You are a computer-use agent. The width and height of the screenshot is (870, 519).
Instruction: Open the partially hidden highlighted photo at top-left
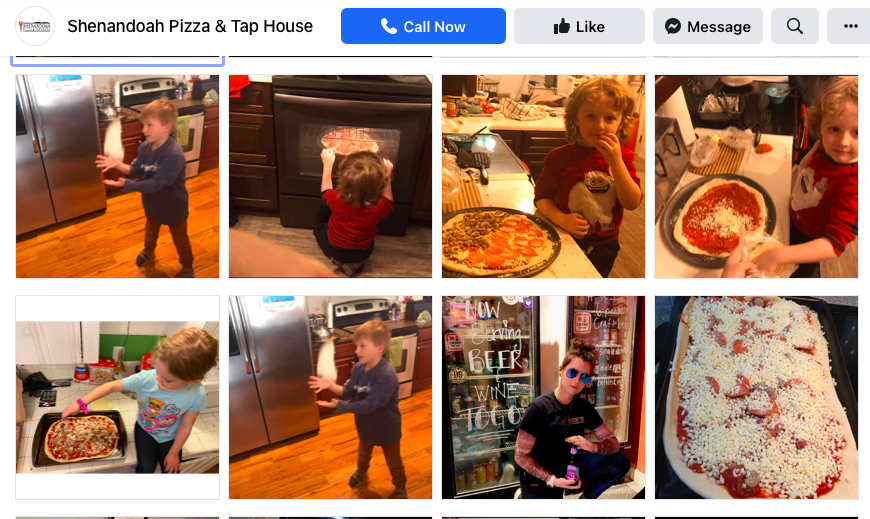click(117, 61)
